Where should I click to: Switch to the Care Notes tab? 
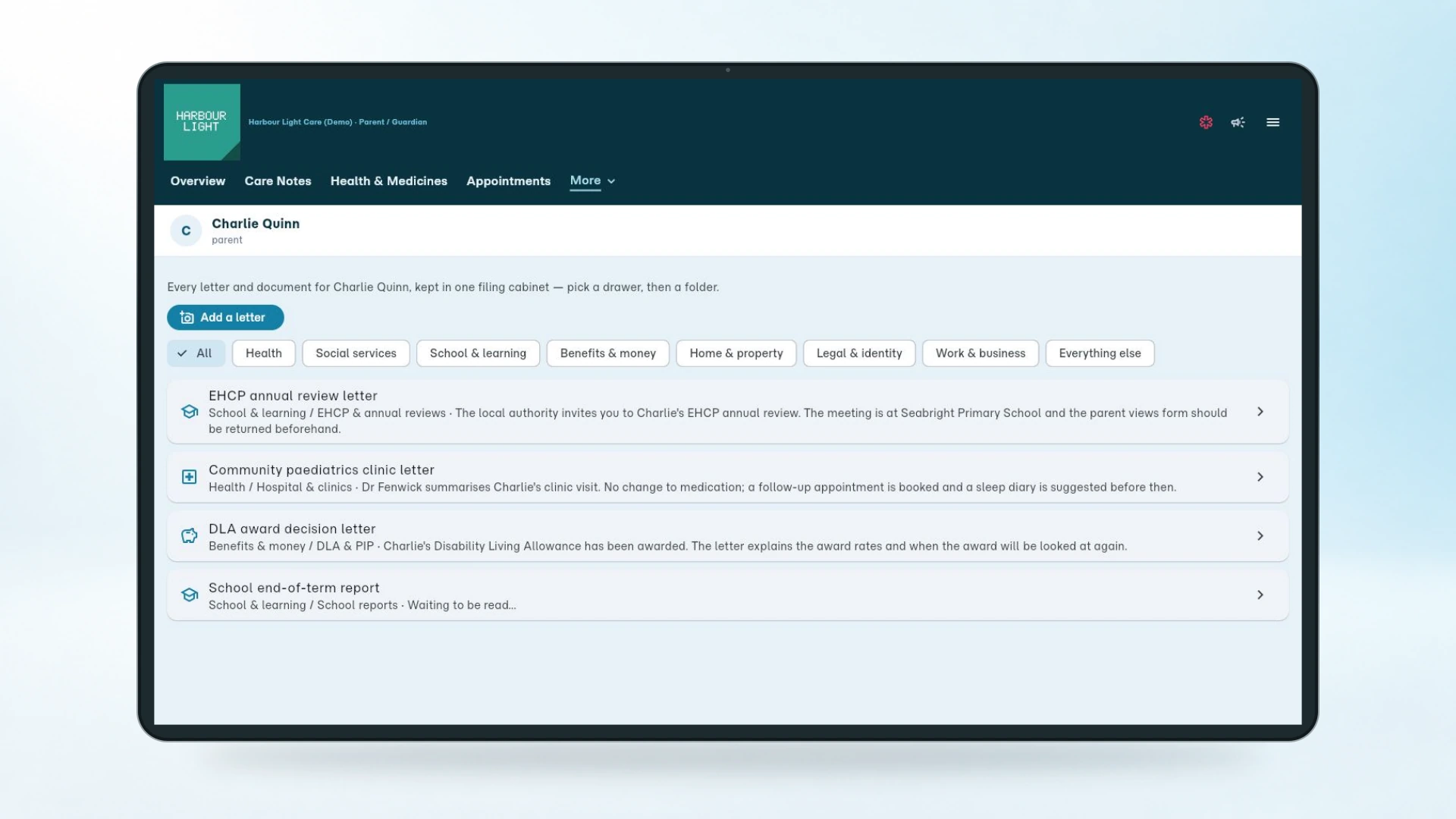click(278, 181)
